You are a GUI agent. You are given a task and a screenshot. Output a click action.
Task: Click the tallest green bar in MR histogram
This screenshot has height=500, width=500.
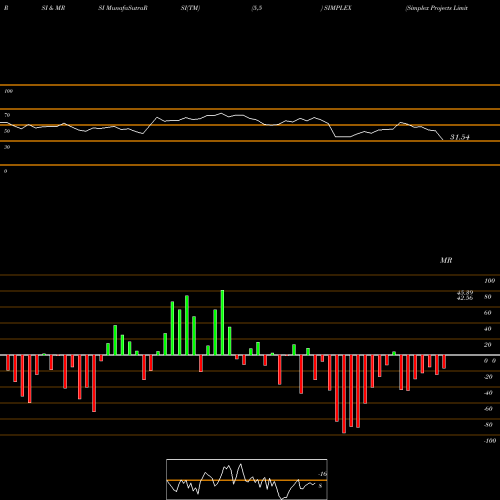click(222, 322)
